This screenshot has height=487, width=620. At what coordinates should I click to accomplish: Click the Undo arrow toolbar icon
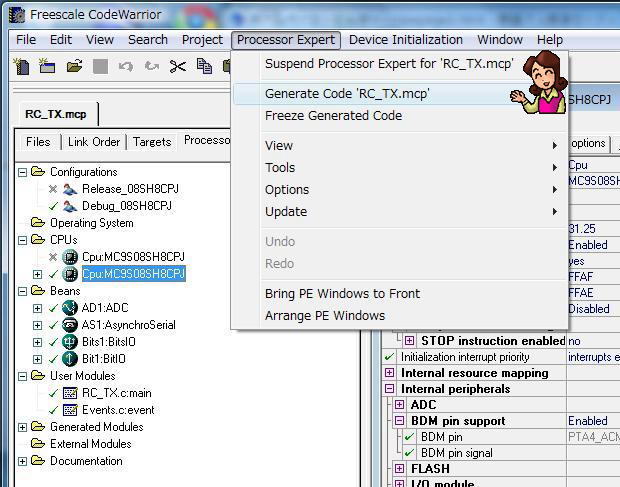pyautogui.click(x=126, y=66)
